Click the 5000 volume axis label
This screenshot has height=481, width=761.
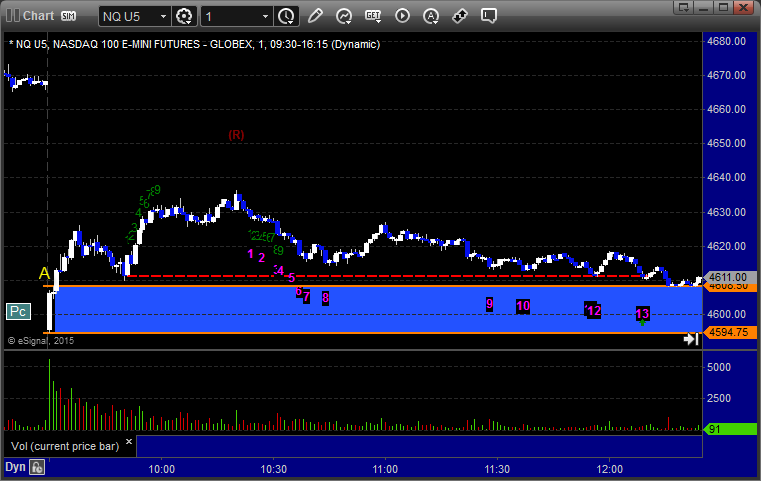[719, 367]
